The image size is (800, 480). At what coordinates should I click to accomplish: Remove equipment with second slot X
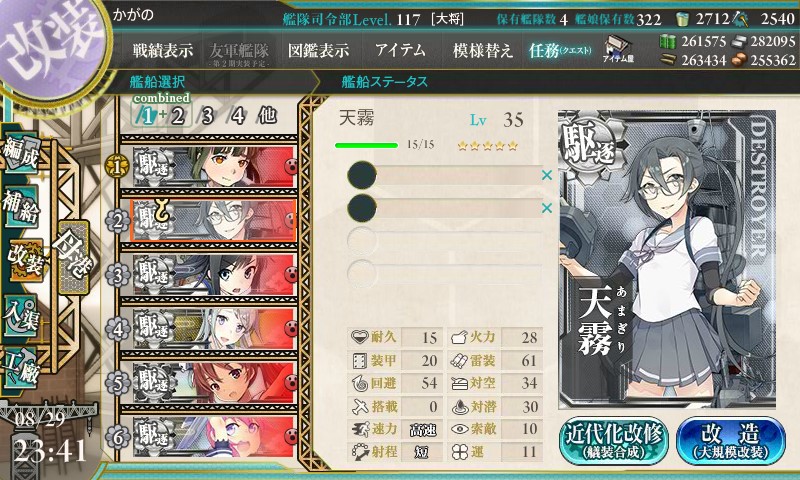click(x=547, y=208)
